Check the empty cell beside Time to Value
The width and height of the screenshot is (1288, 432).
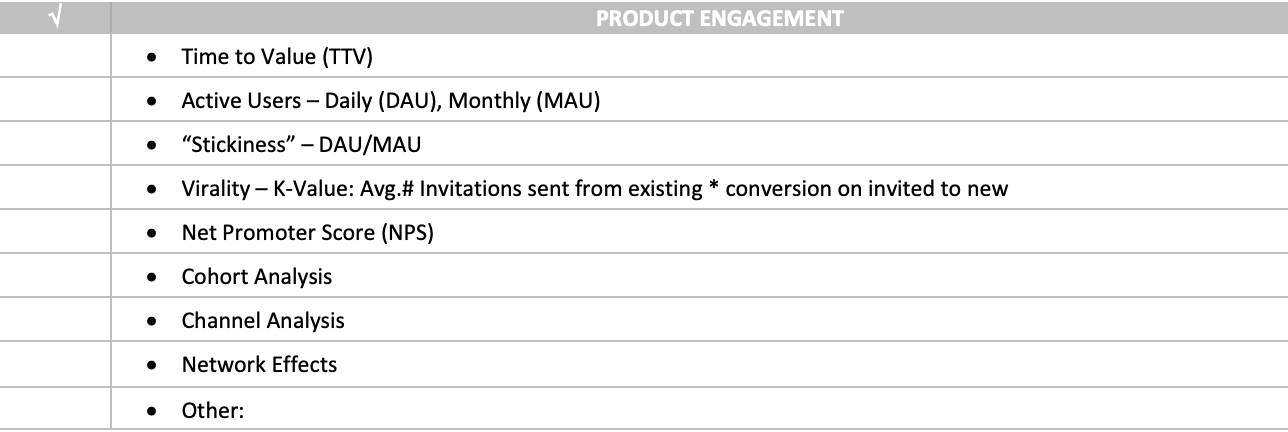[55, 57]
